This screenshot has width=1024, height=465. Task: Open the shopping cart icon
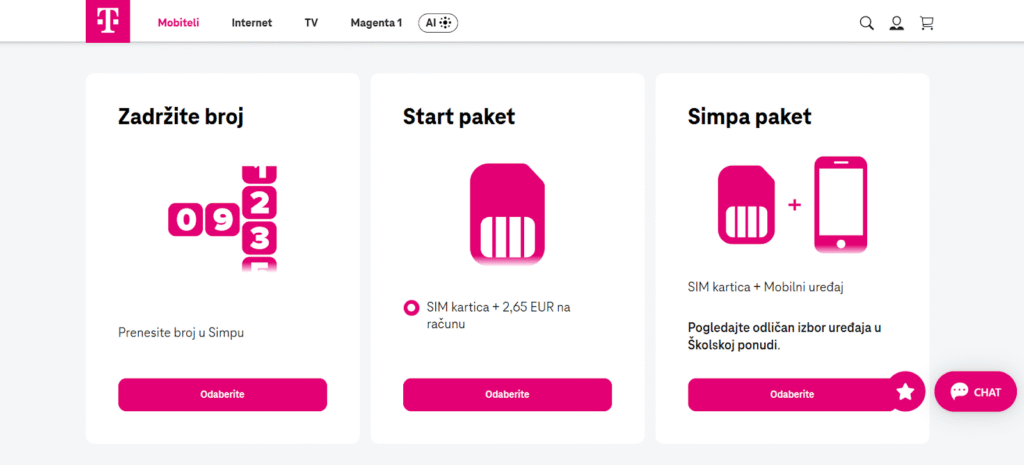click(926, 24)
